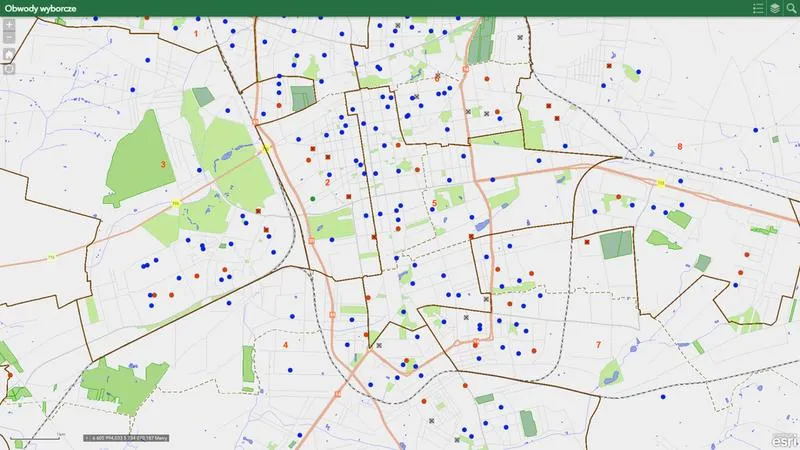The image size is (800, 450).
Task: Select district label 5 on the map
Action: click(x=434, y=203)
